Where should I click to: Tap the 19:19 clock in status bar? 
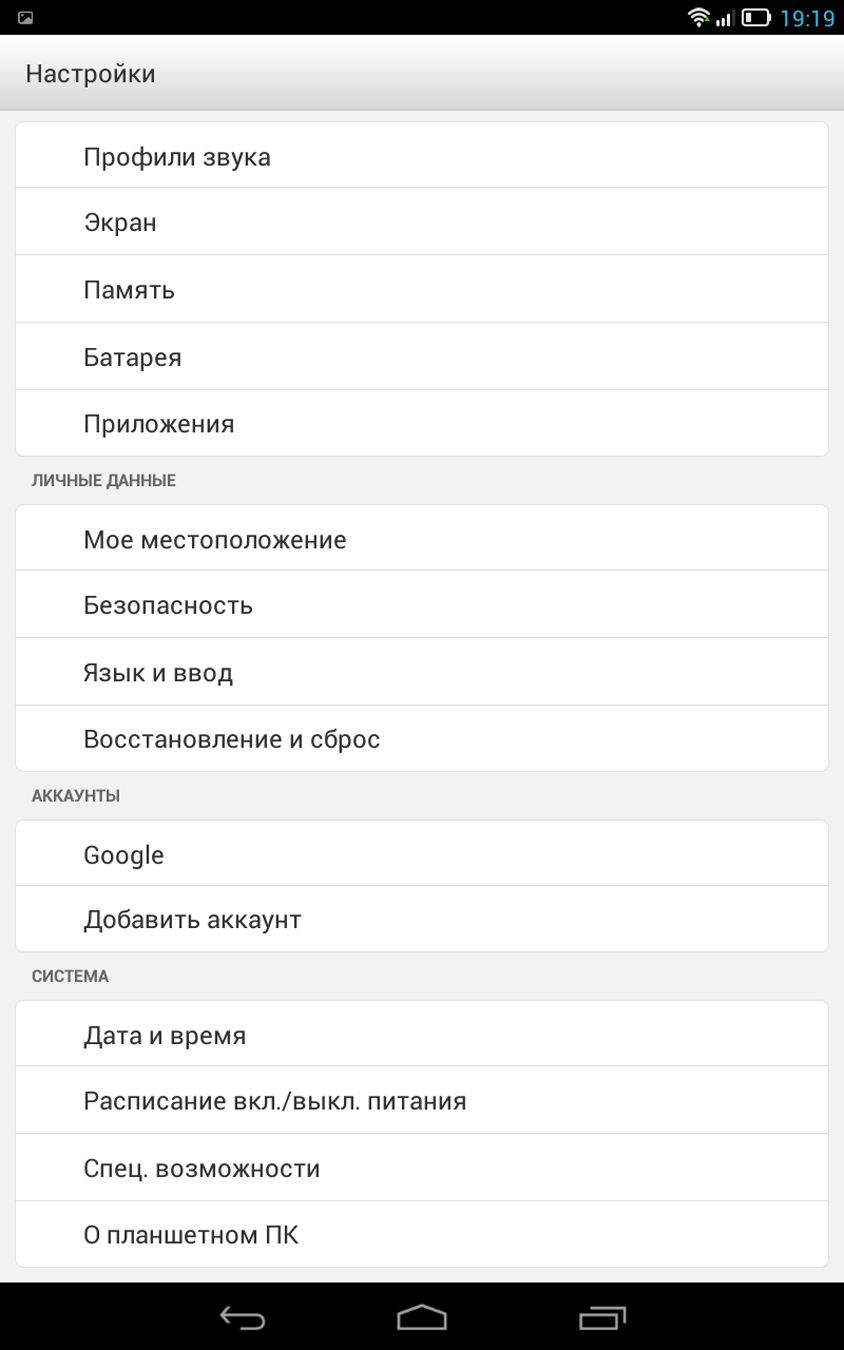coord(807,18)
